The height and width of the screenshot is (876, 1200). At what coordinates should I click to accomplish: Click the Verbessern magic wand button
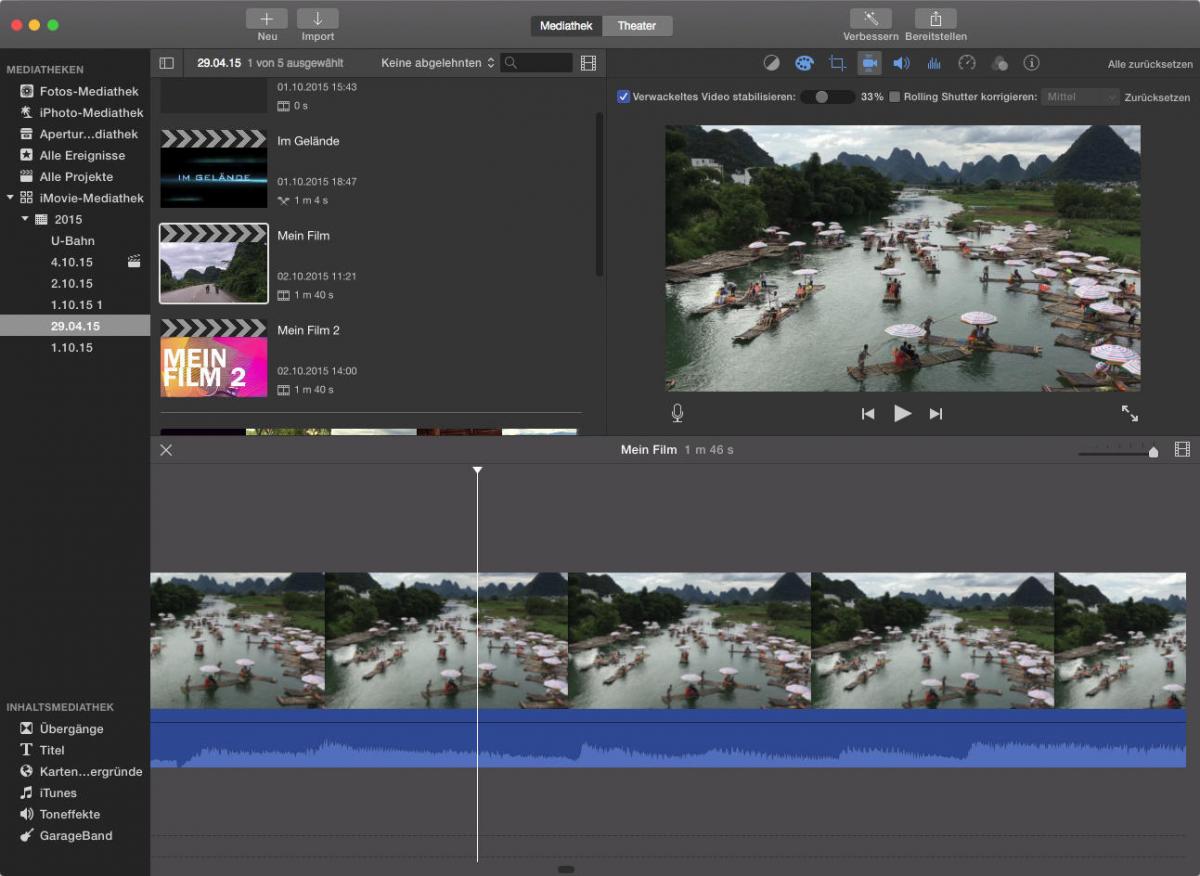click(870, 19)
